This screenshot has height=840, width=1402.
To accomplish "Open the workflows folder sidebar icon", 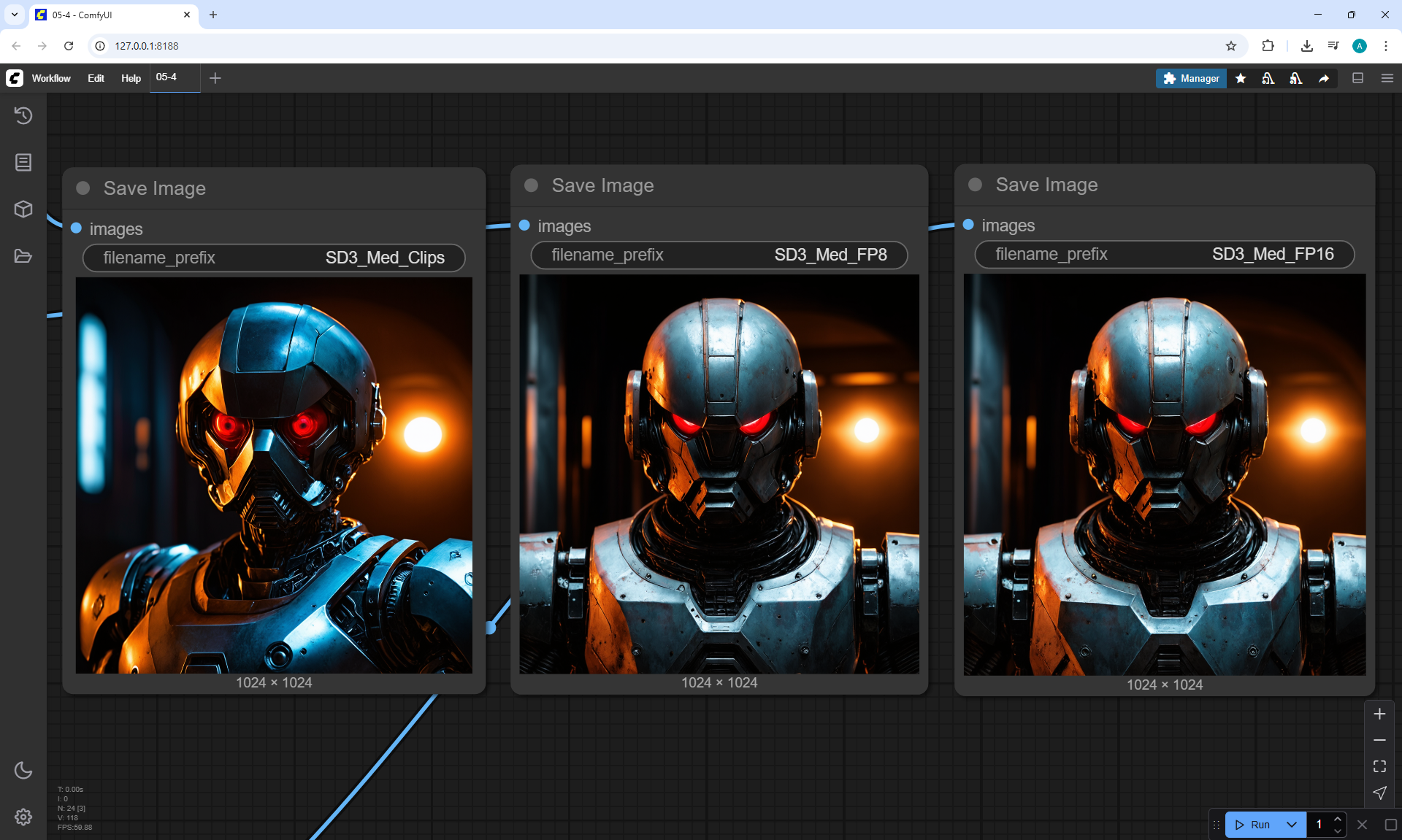I will pyautogui.click(x=23, y=256).
